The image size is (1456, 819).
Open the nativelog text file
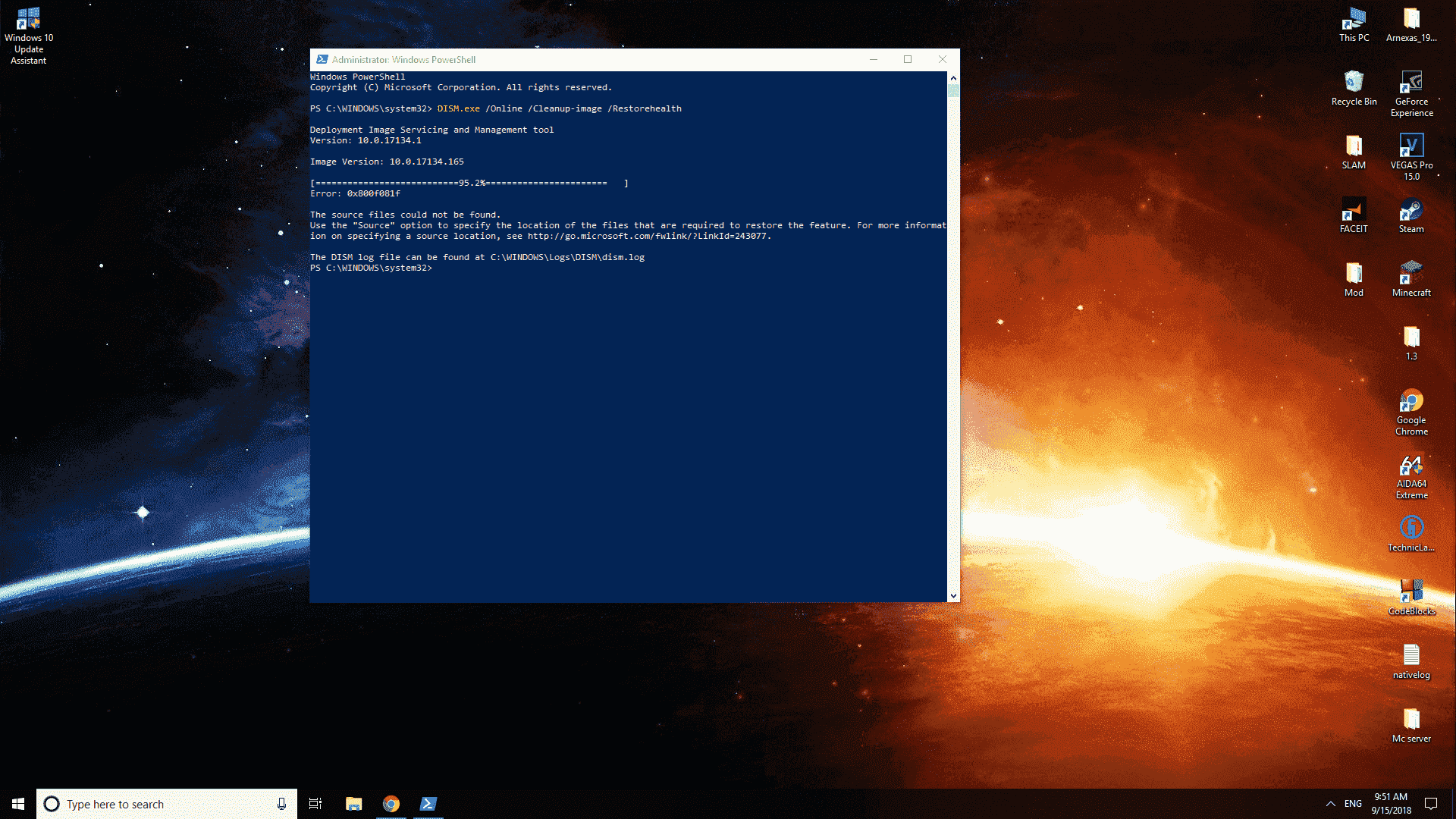tap(1411, 662)
